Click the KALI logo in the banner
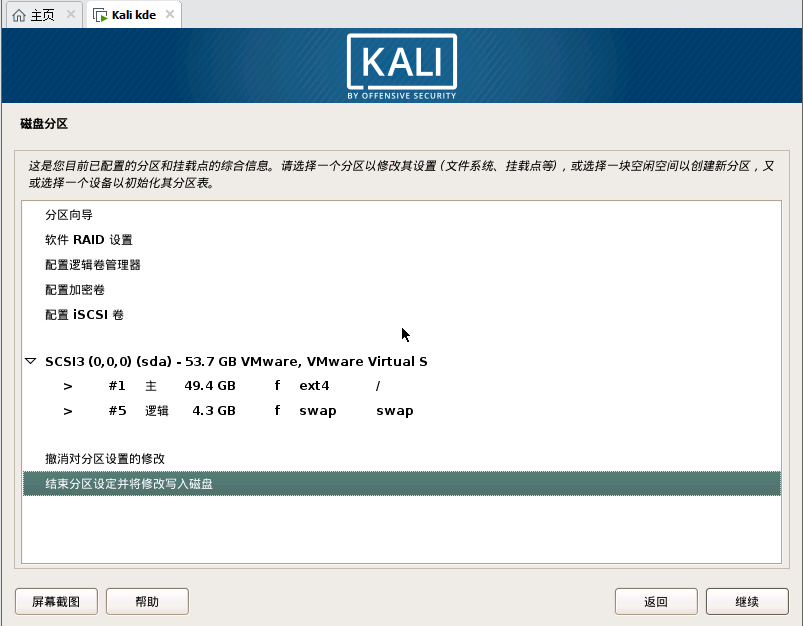Screen dimensions: 803x626 402,67
